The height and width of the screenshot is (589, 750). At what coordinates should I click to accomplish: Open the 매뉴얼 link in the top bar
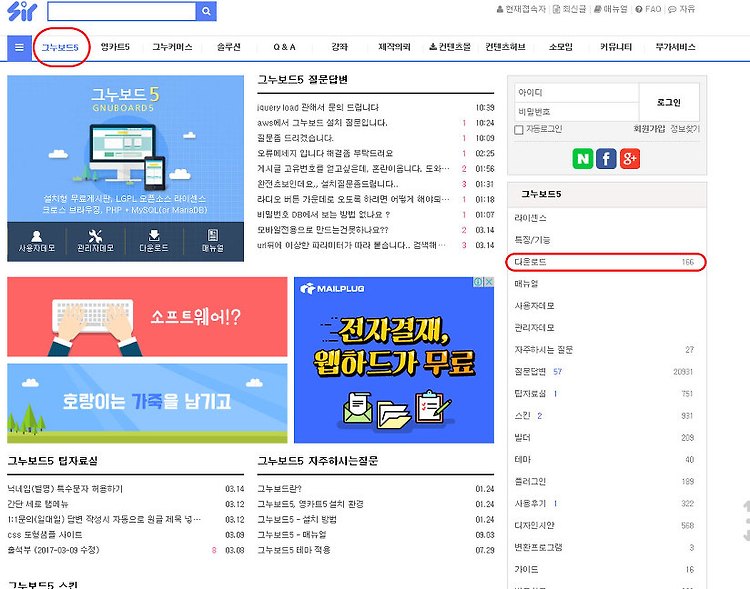click(610, 9)
